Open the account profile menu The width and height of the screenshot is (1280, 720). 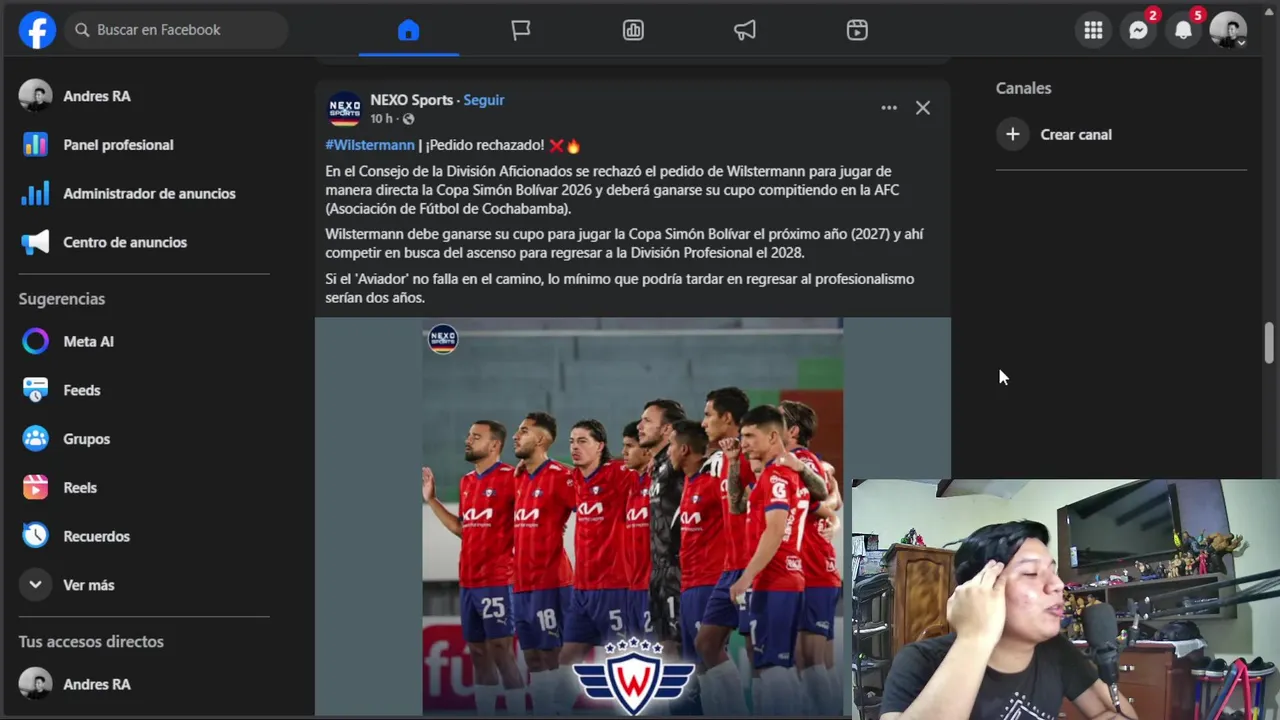pyautogui.click(x=1228, y=30)
